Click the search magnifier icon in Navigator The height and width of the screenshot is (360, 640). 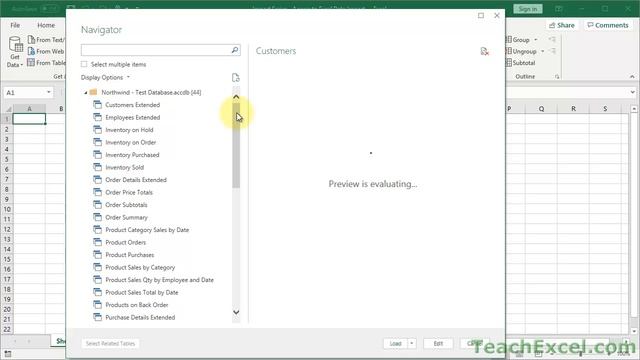click(x=235, y=50)
